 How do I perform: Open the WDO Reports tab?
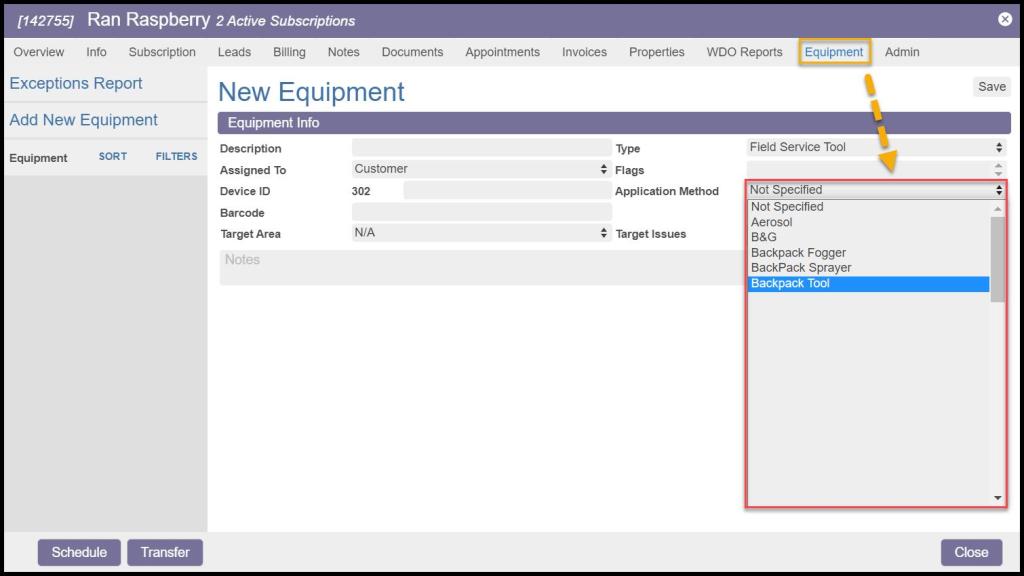point(744,52)
